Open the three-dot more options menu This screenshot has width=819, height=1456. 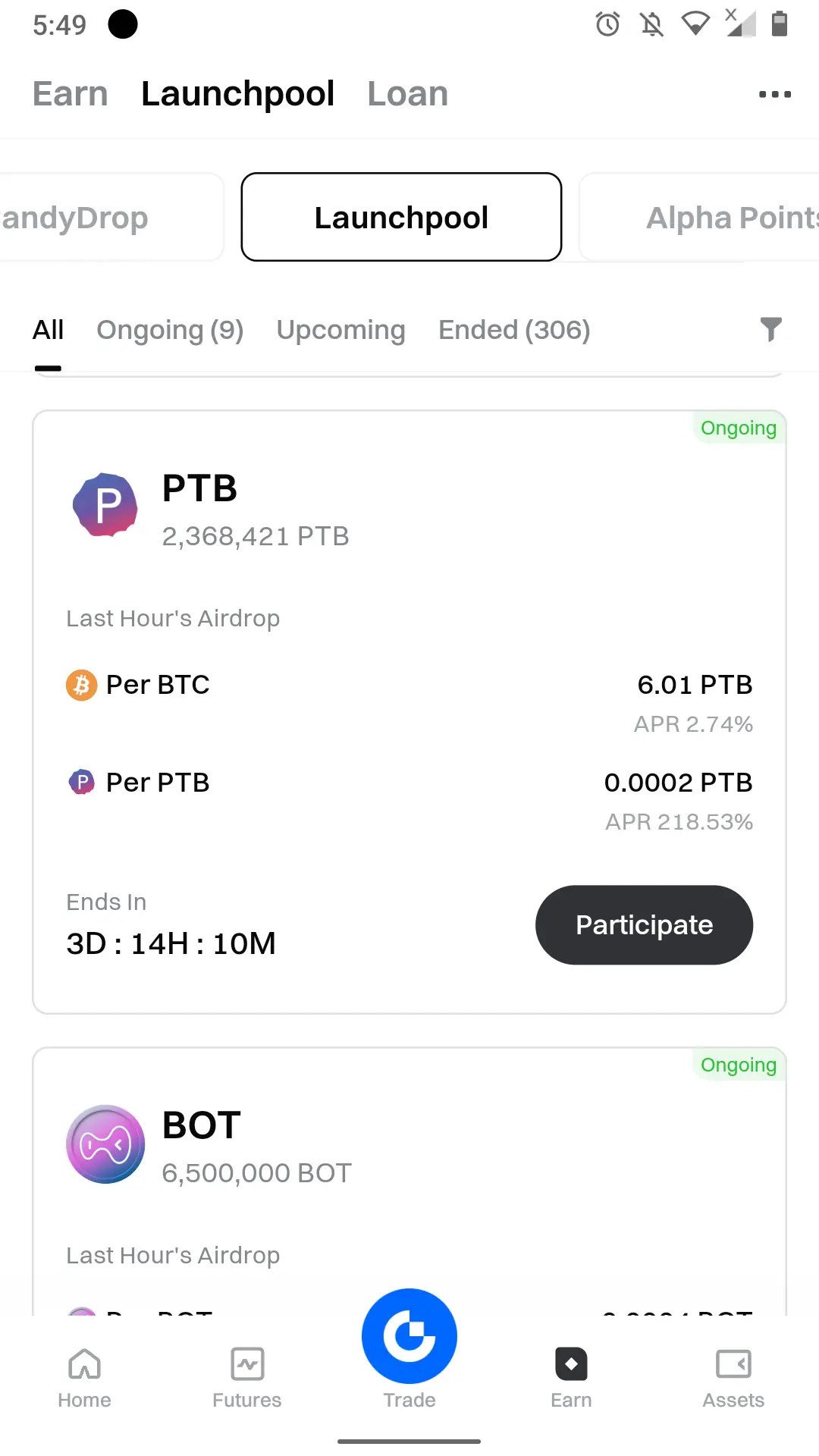coord(775,94)
